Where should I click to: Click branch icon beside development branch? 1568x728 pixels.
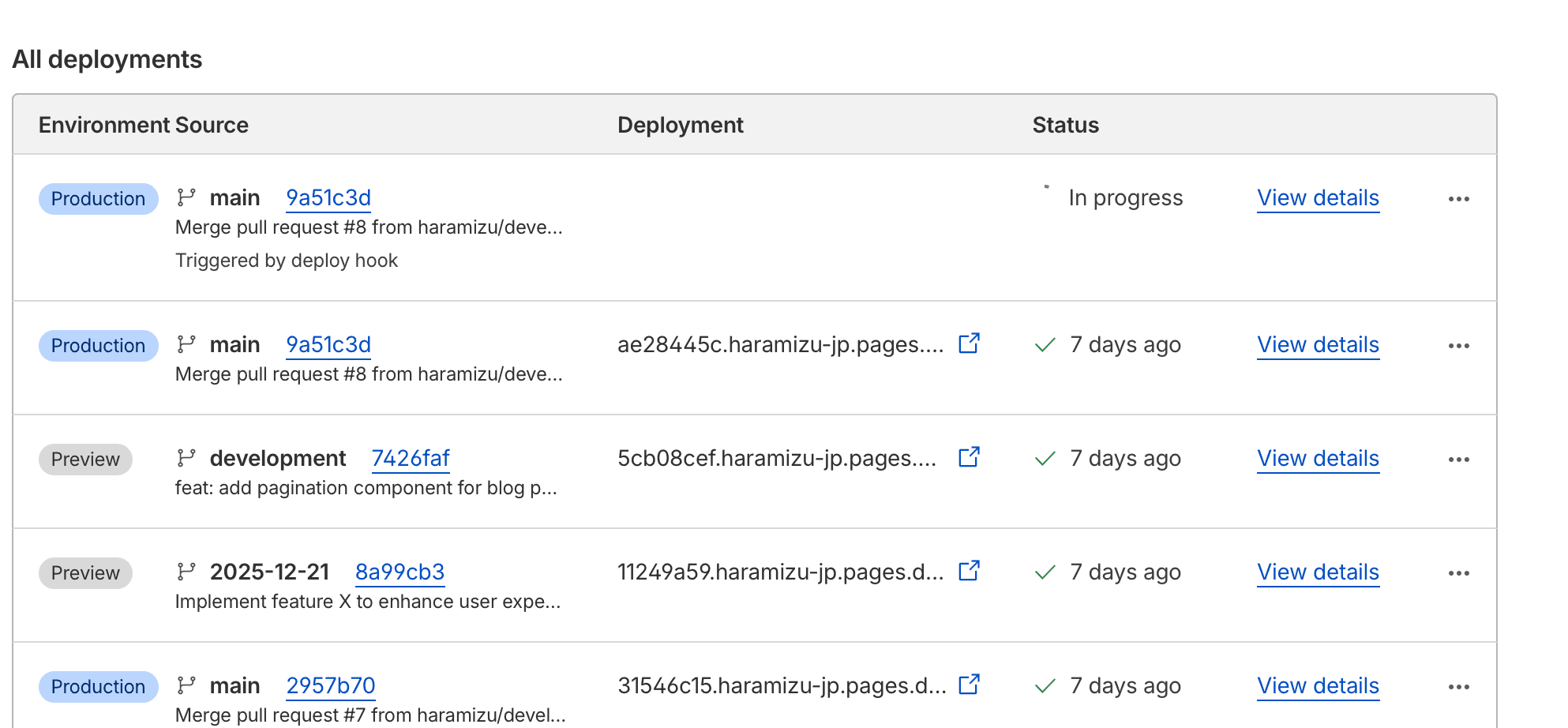(x=186, y=458)
